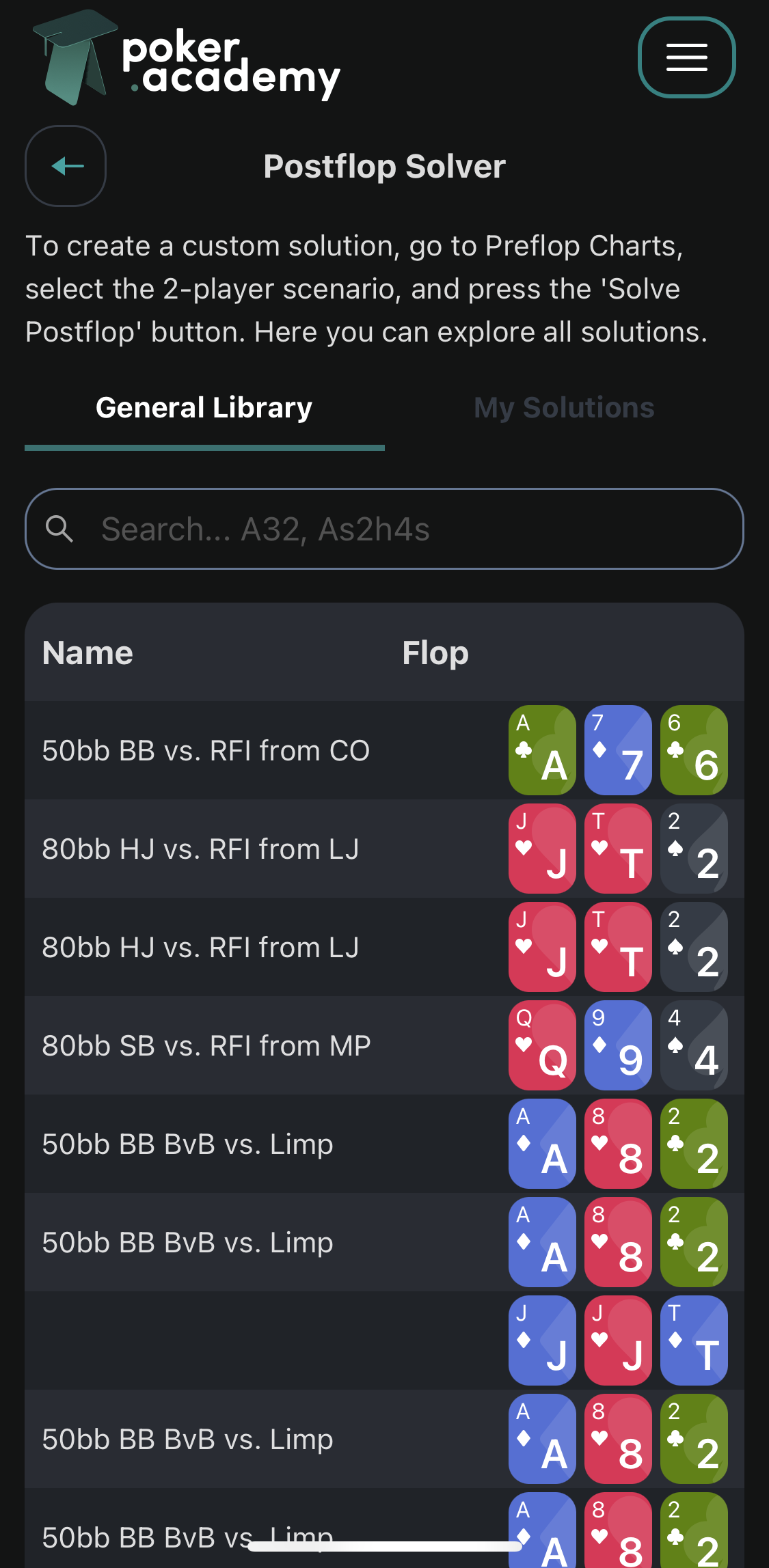Click the search magnifier icon

(x=59, y=529)
